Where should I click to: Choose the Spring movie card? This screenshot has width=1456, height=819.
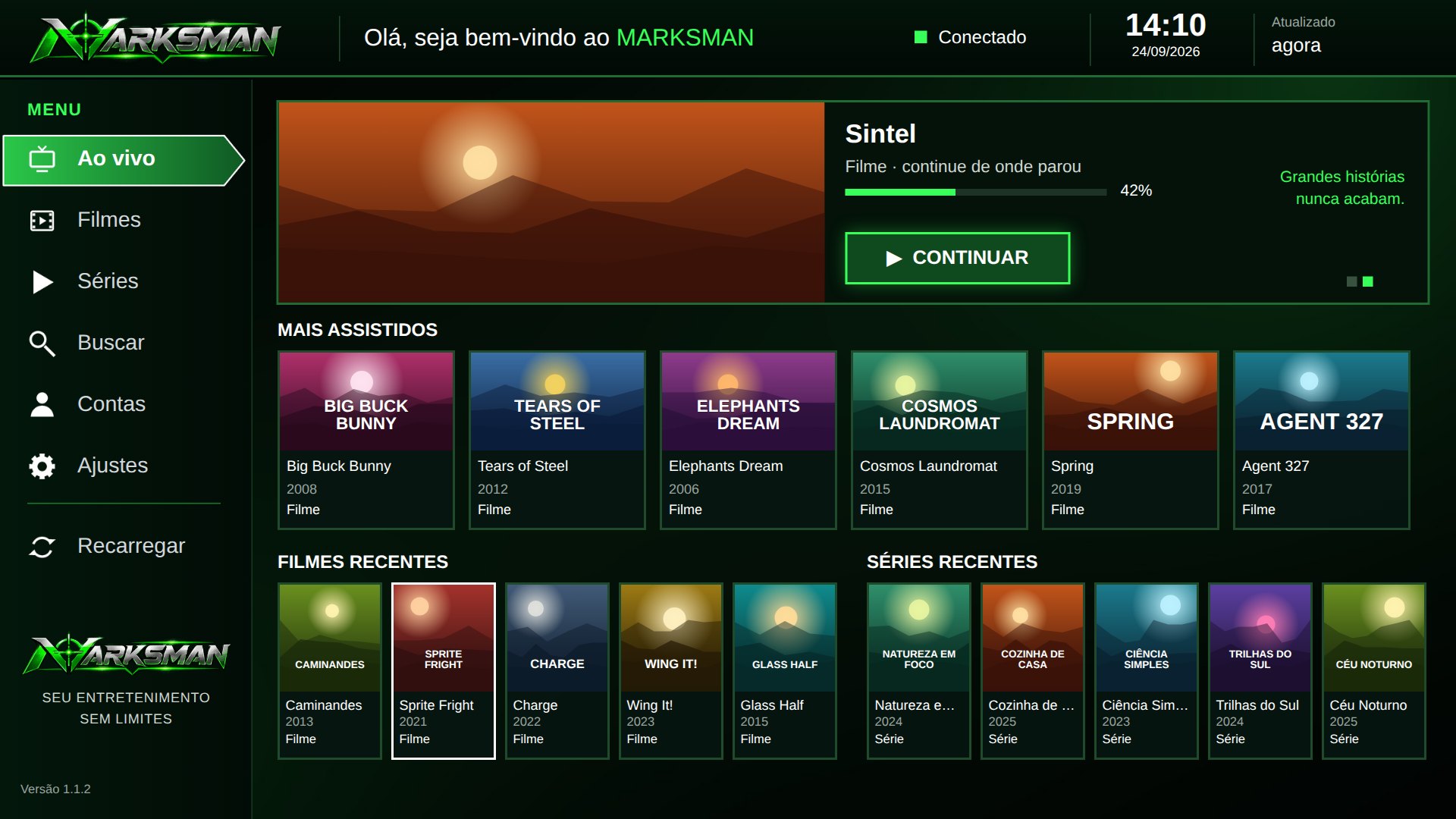(1131, 440)
